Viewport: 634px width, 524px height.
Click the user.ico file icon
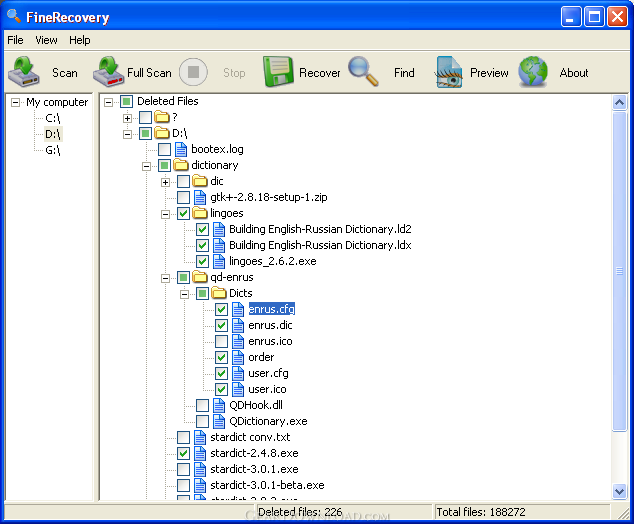[238, 389]
